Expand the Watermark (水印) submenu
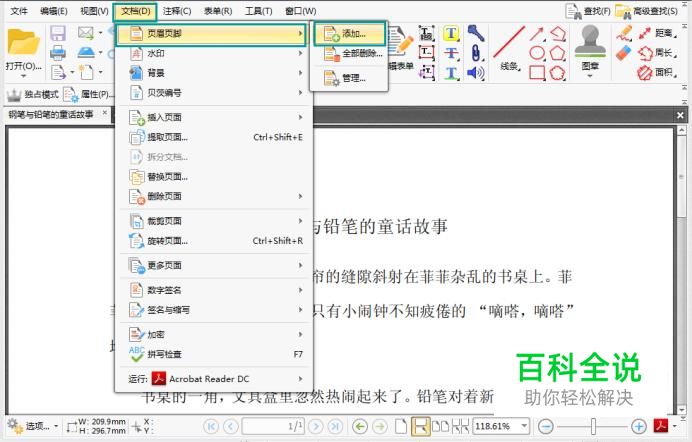This screenshot has width=692, height=442. point(214,53)
